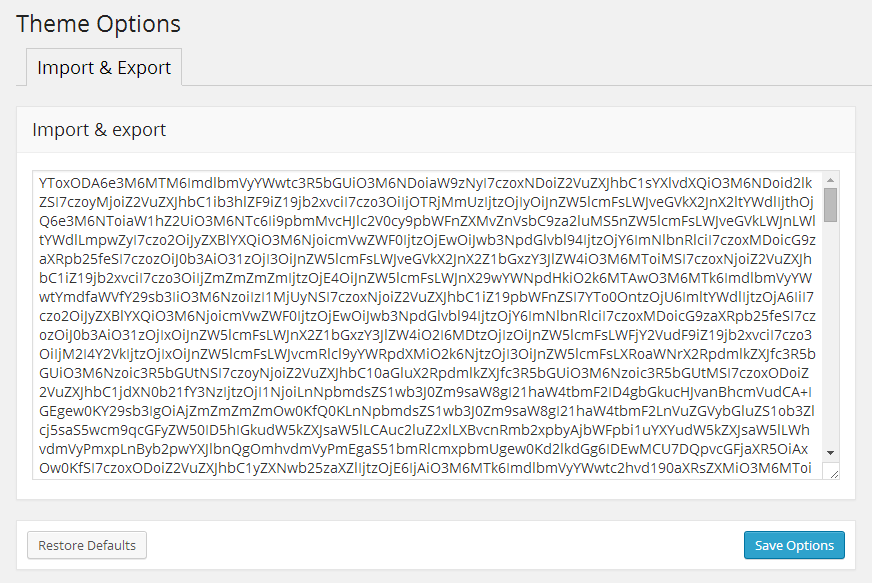Click the vertical scrollbar thumb in textarea
The height and width of the screenshot is (583, 872).
[x=830, y=203]
